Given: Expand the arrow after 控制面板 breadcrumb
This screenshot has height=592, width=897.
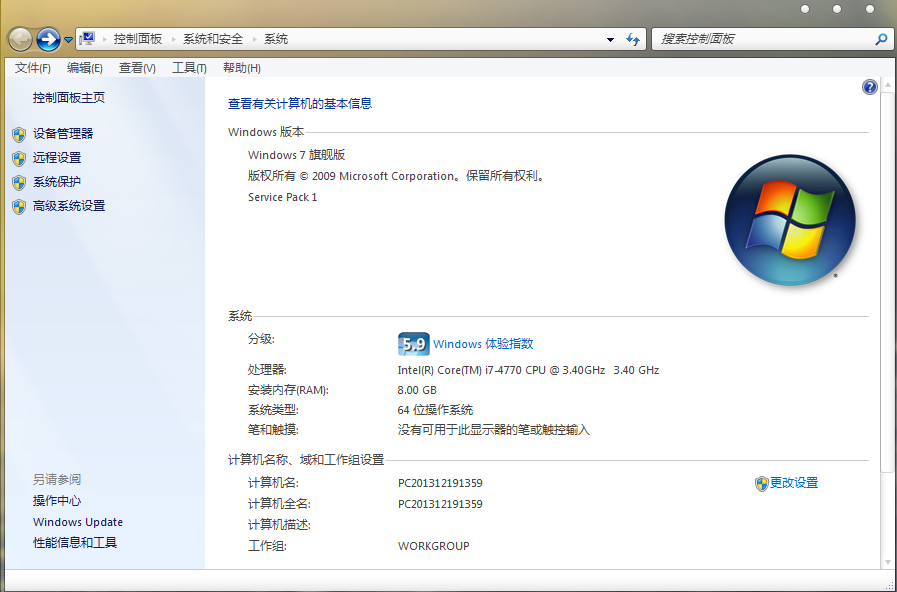Looking at the screenshot, I should (173, 39).
